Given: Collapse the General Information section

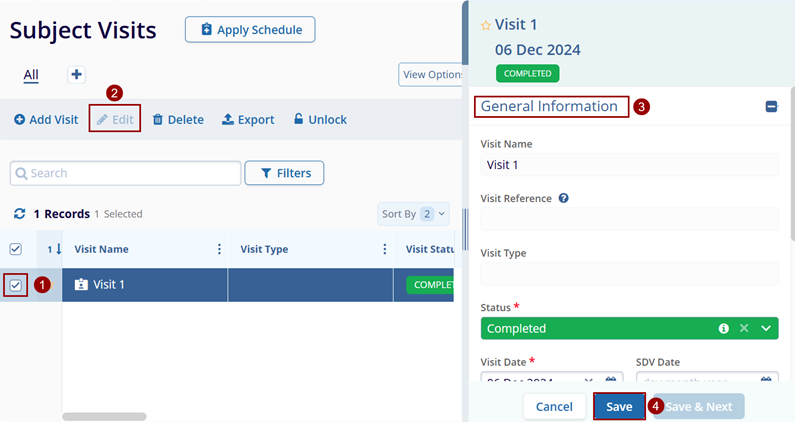Looking at the screenshot, I should click(771, 106).
